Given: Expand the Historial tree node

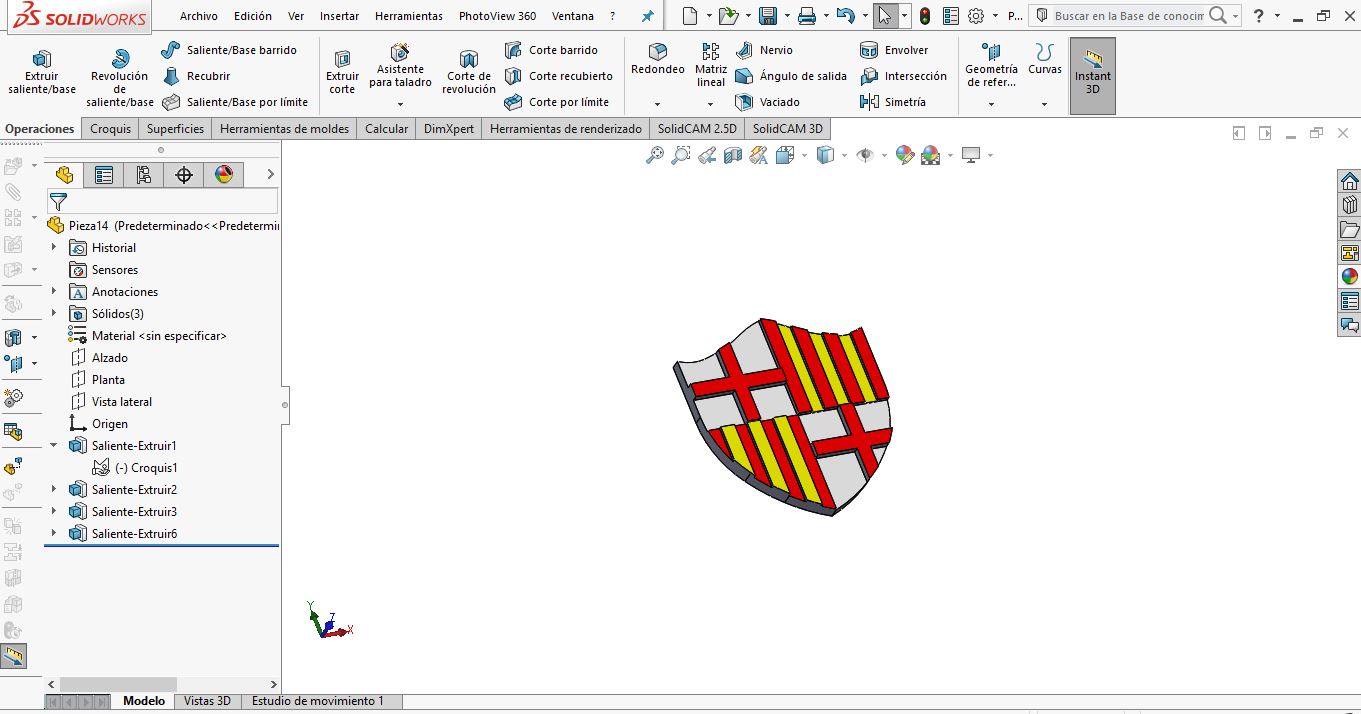Looking at the screenshot, I should [54, 248].
